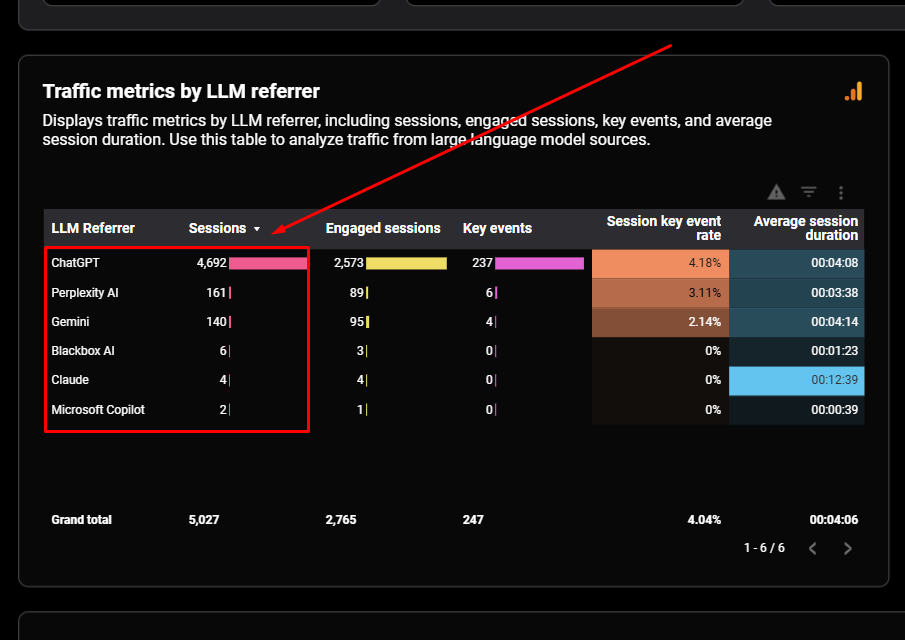Go to the previous page of results
Screen dimensions: 905x640
click(812, 548)
